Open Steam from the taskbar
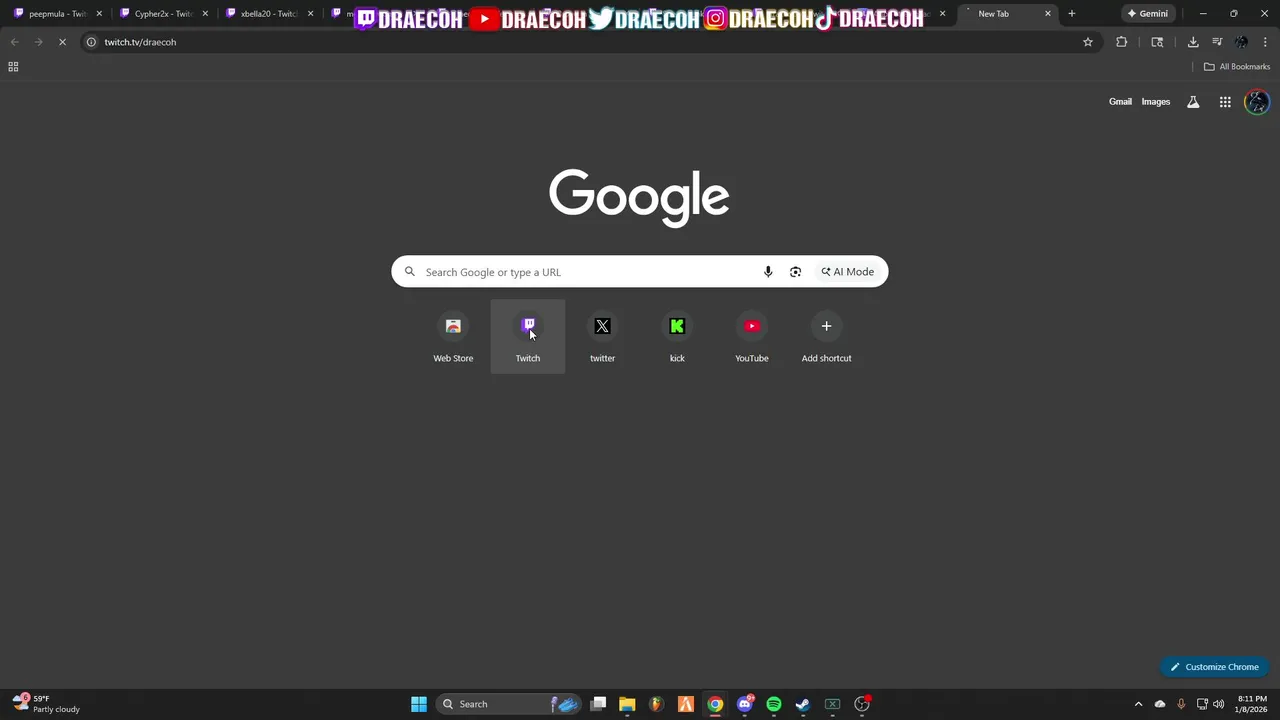This screenshot has width=1280, height=720. (802, 704)
